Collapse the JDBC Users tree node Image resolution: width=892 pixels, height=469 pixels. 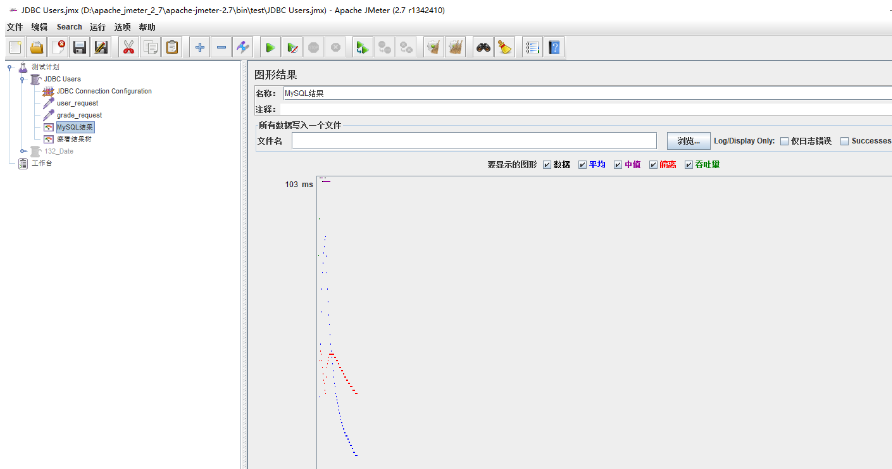22,79
